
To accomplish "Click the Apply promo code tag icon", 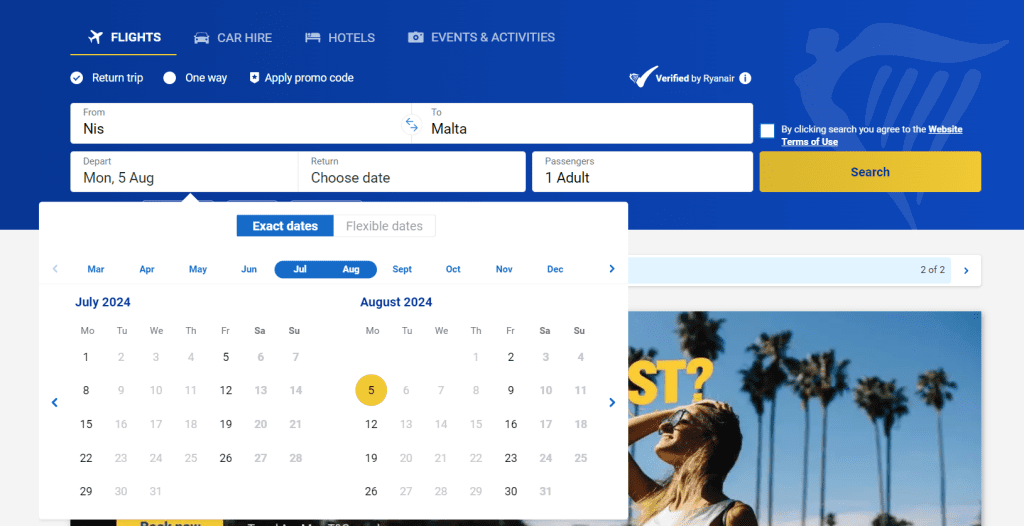I will (x=254, y=78).
